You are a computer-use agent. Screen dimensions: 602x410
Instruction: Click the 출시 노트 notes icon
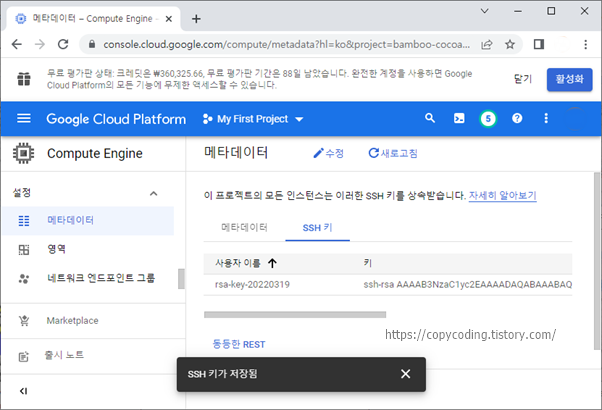pos(24,357)
